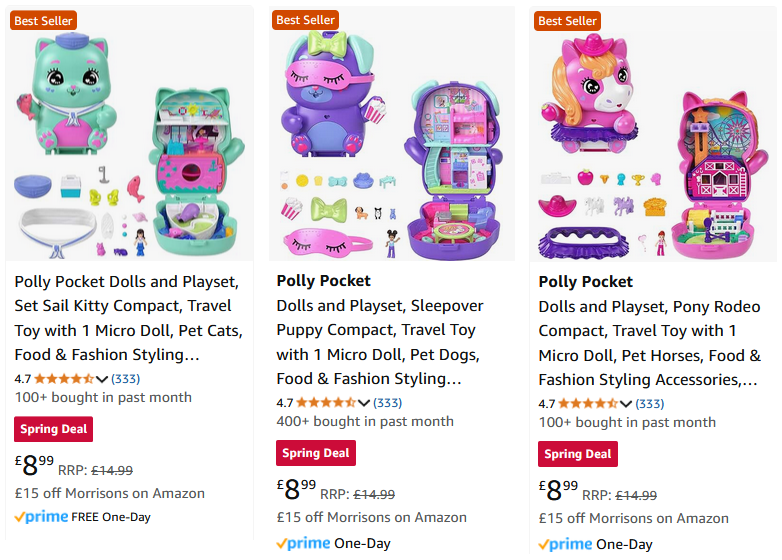
Task: Click the Set Sail Kitty product title
Action: pos(123,318)
